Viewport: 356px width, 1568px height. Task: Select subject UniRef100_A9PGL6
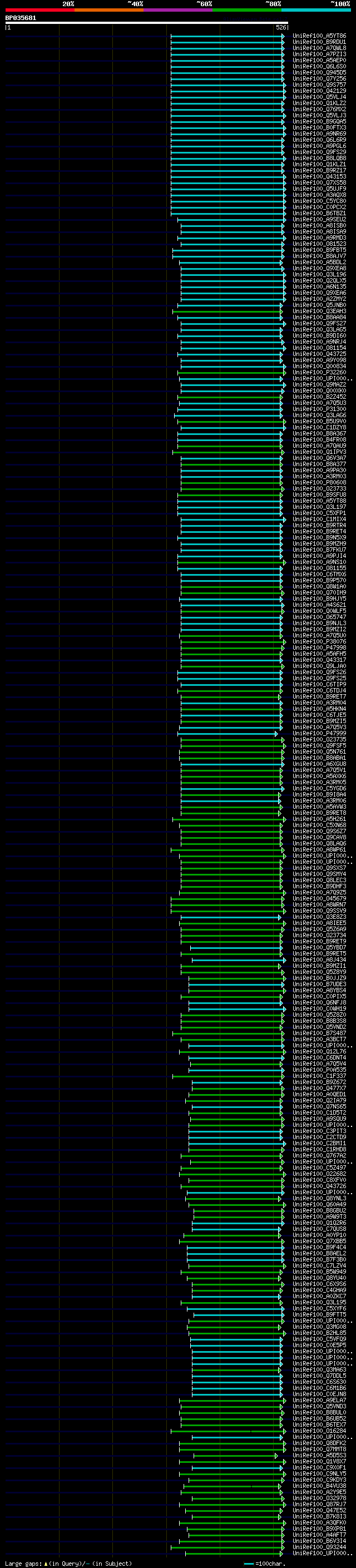tap(319, 146)
